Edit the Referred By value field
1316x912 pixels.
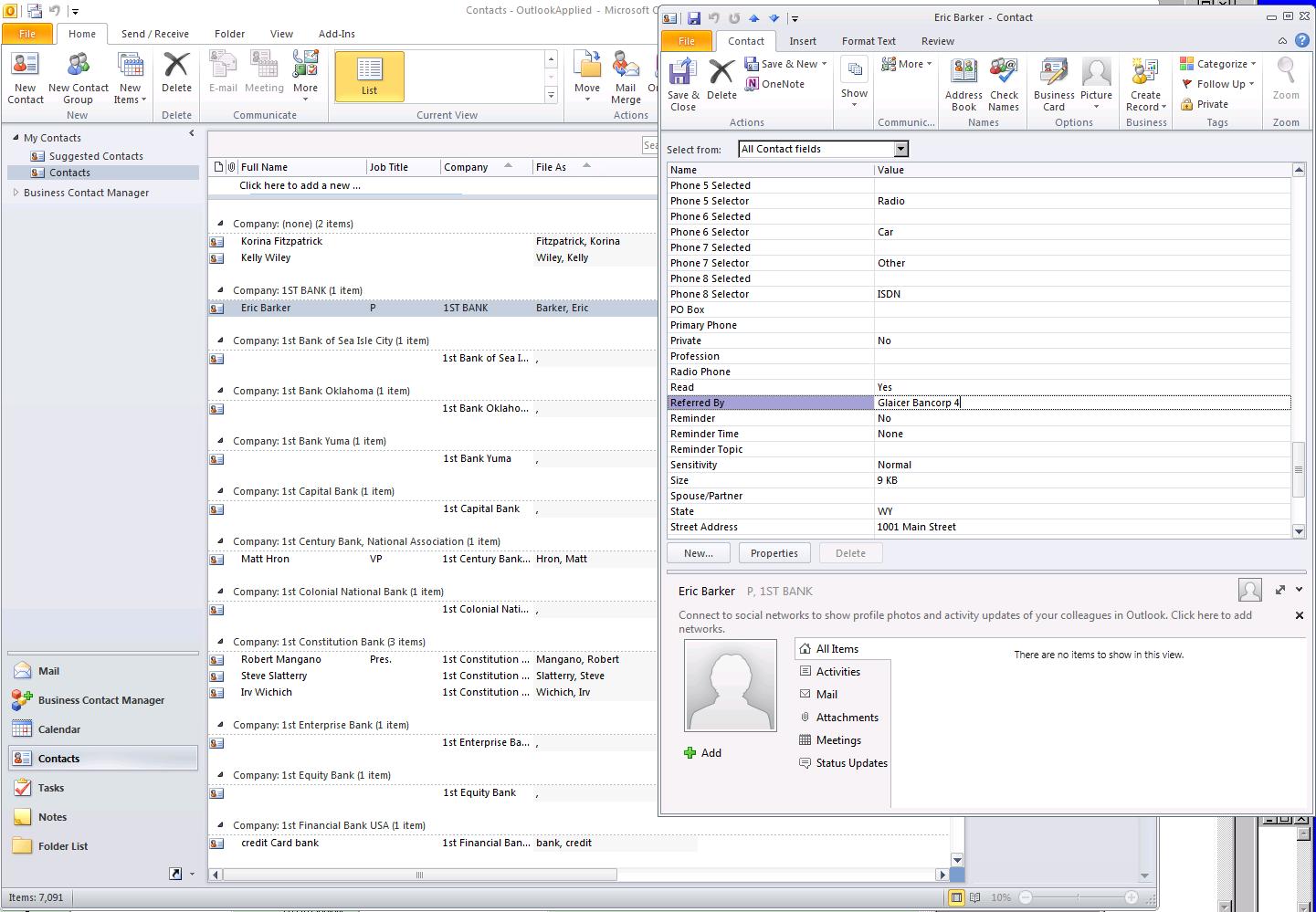[x=1082, y=403]
